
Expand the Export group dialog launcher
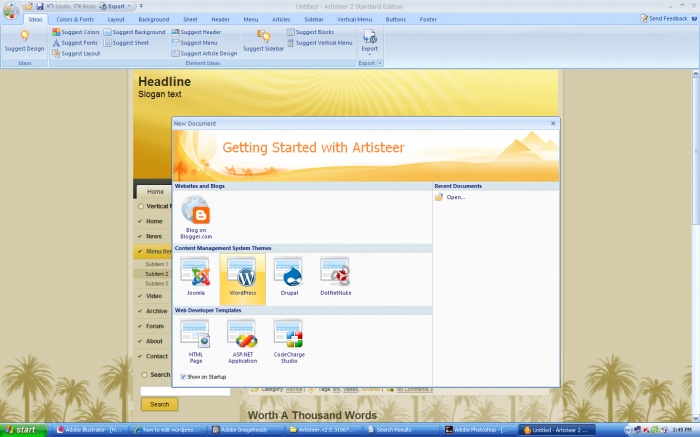[380, 63]
